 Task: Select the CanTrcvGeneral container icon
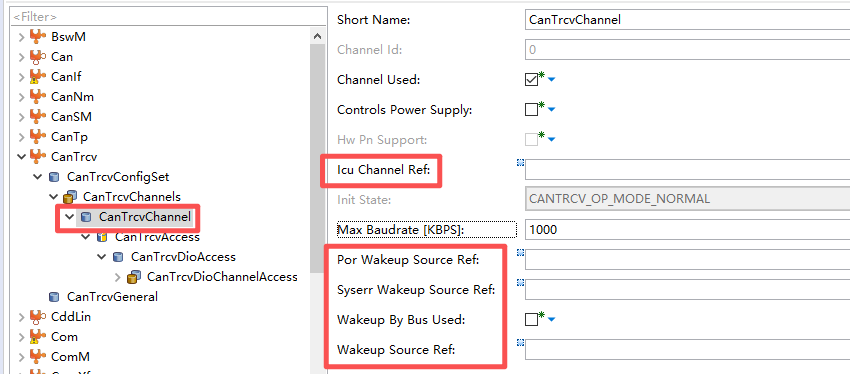pyautogui.click(x=53, y=297)
